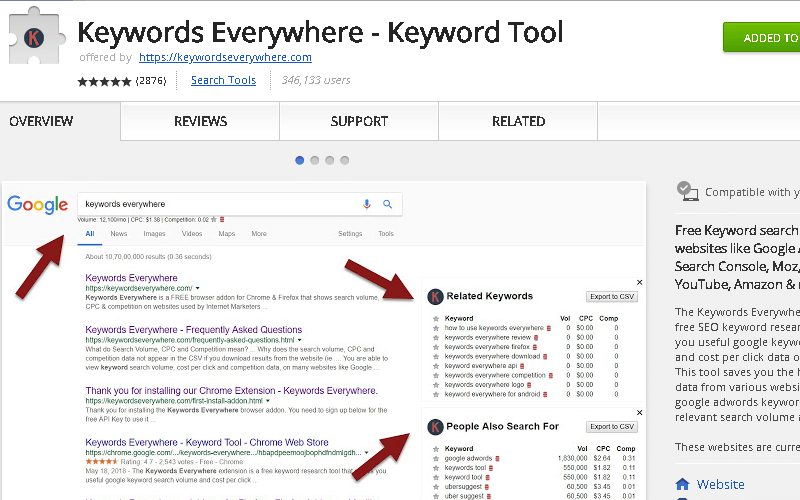
Task: Select the News search tab
Action: pos(119,234)
